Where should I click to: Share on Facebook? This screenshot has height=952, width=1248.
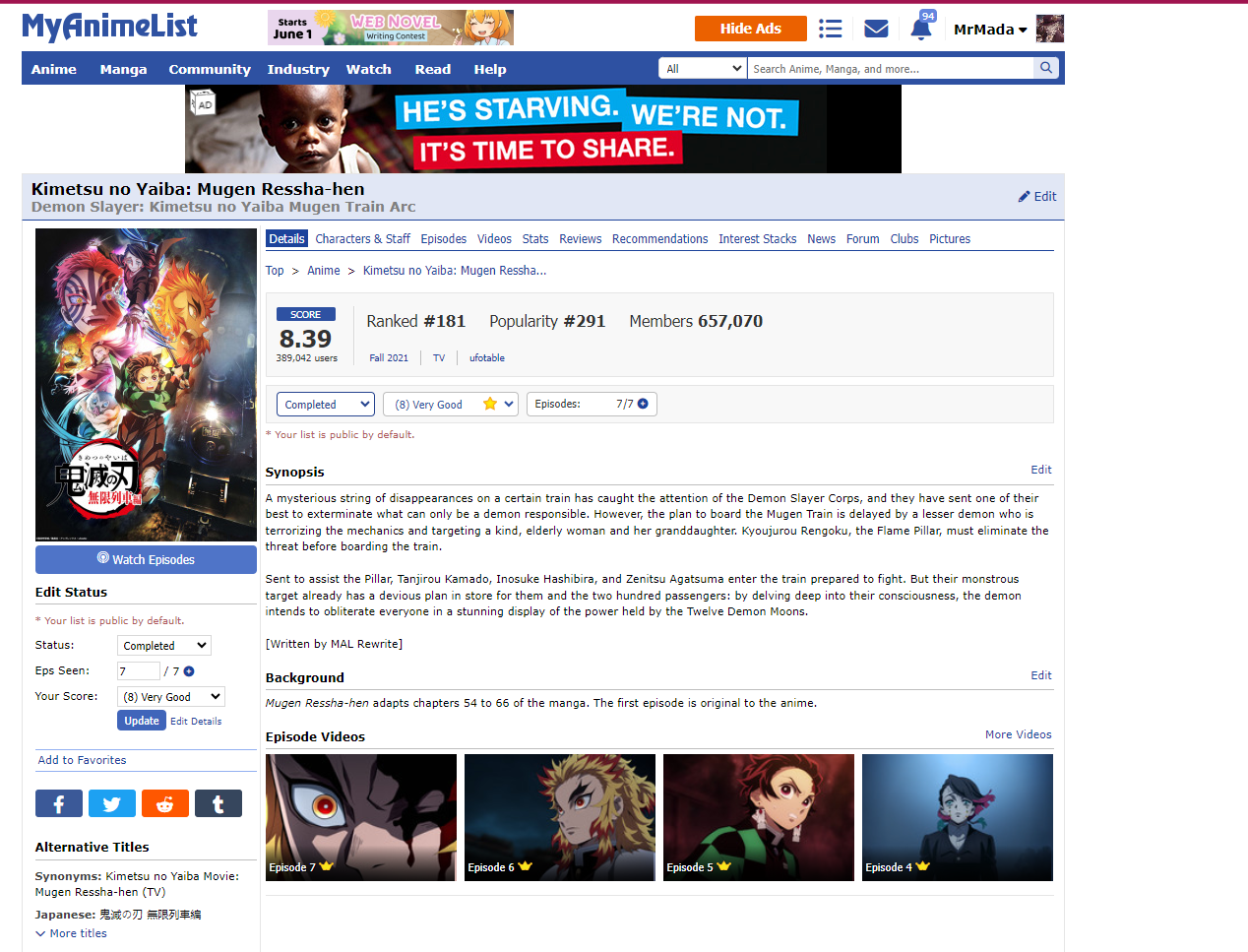click(59, 803)
